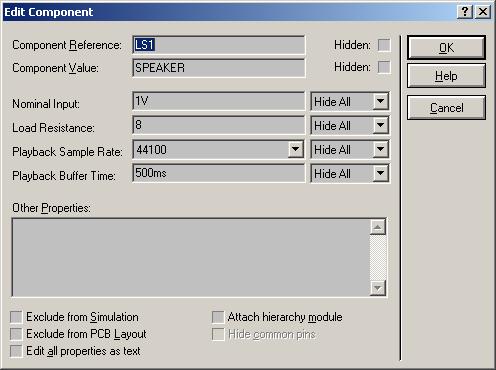Toggle Hidden checkbox for Component Value

[384, 67]
